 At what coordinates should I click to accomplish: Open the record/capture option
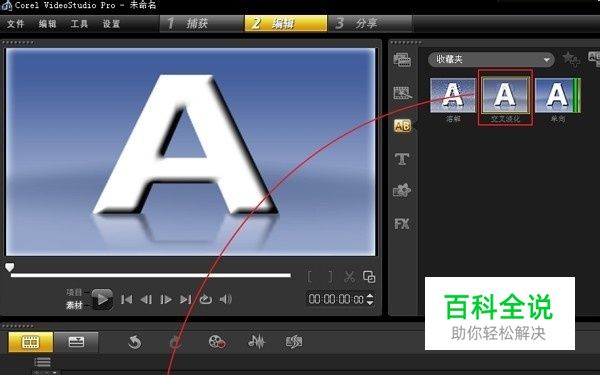(x=217, y=342)
